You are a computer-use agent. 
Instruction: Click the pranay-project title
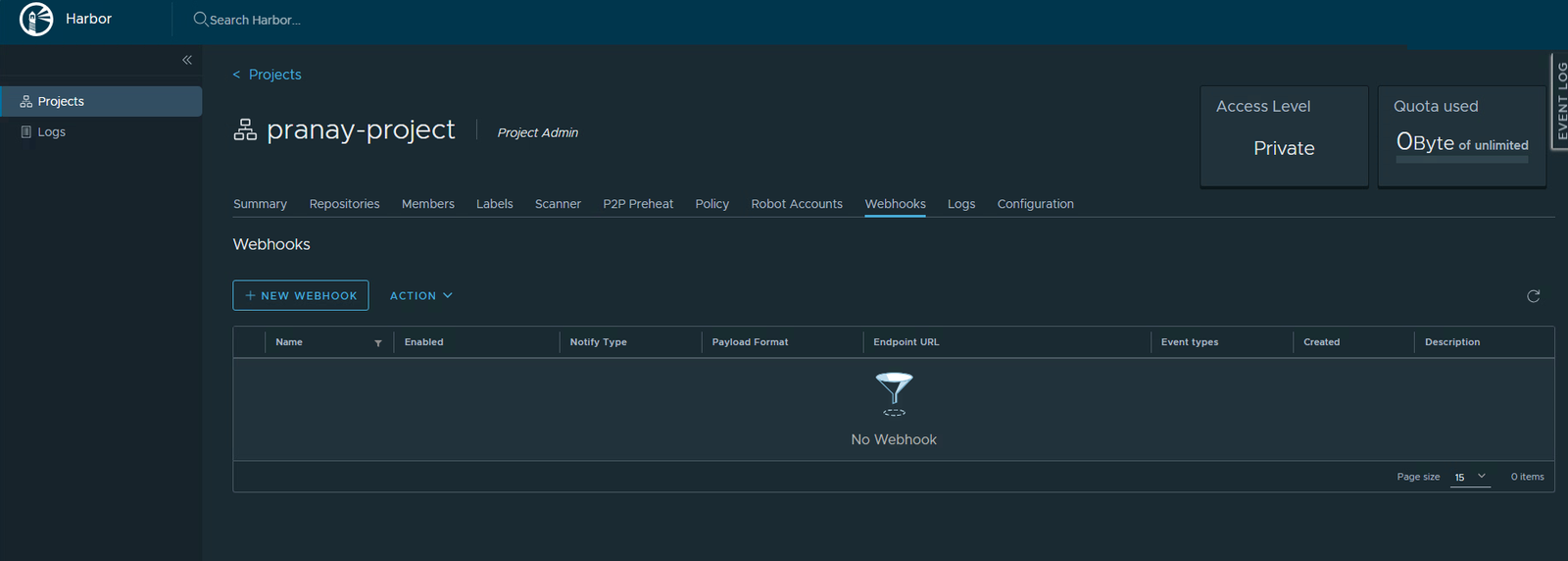click(361, 129)
